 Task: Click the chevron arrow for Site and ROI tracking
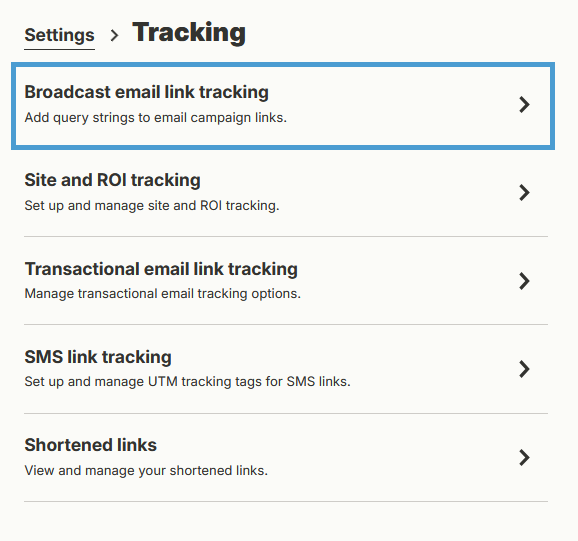(x=524, y=192)
